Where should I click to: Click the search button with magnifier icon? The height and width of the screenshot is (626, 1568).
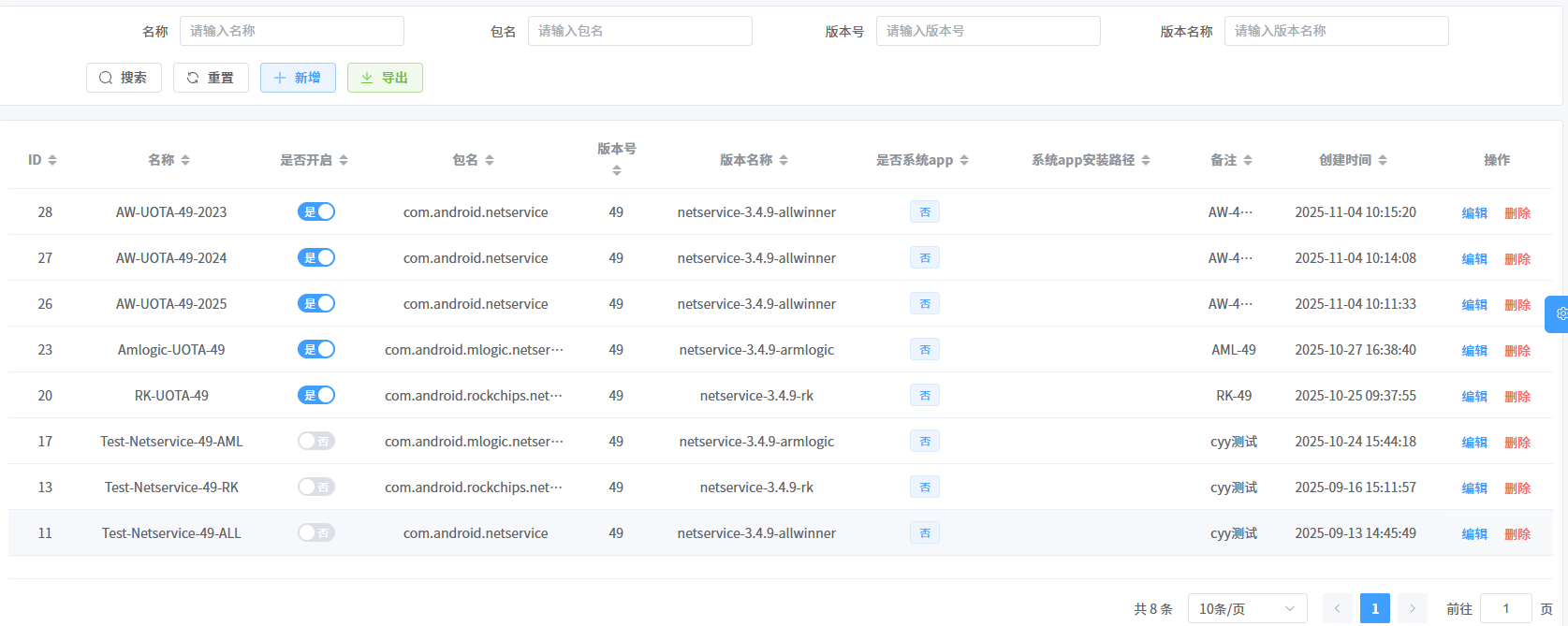[x=124, y=78]
